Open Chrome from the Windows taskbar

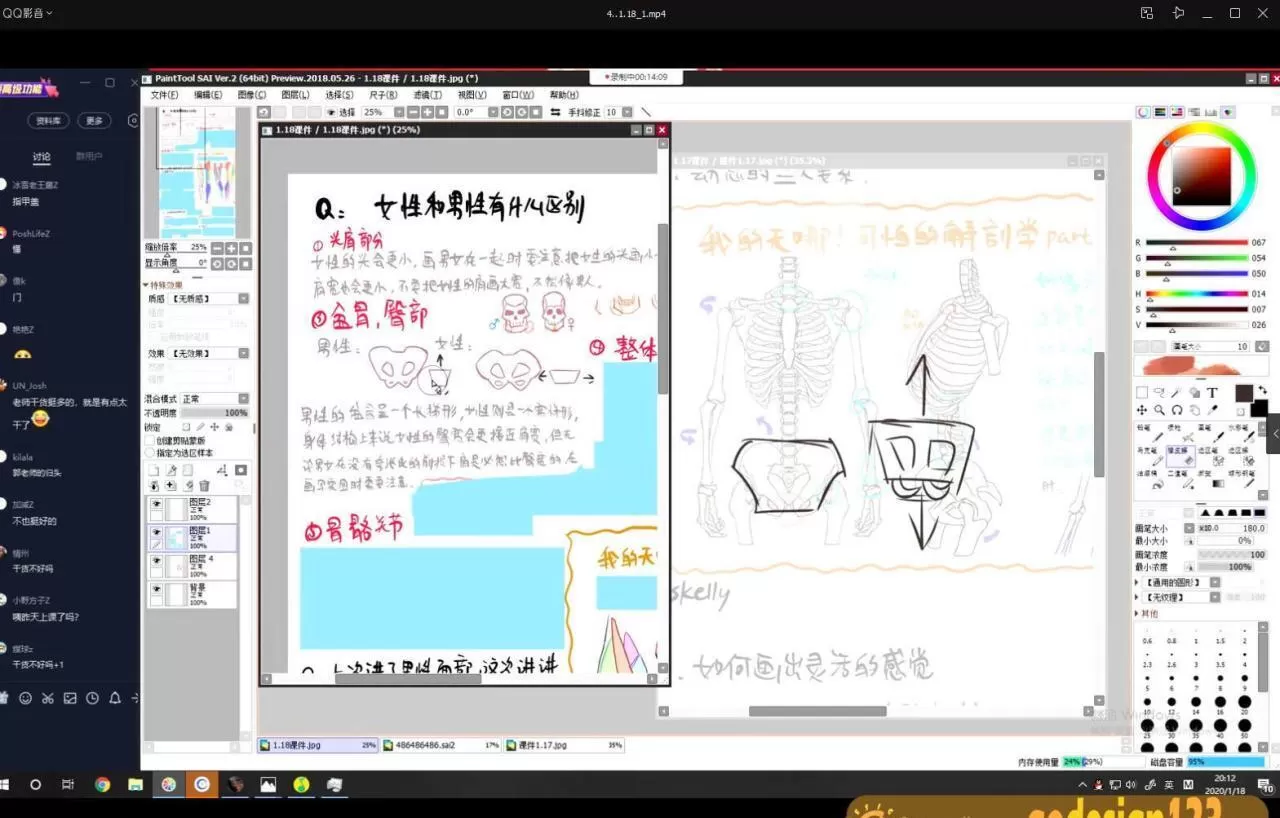(102, 785)
